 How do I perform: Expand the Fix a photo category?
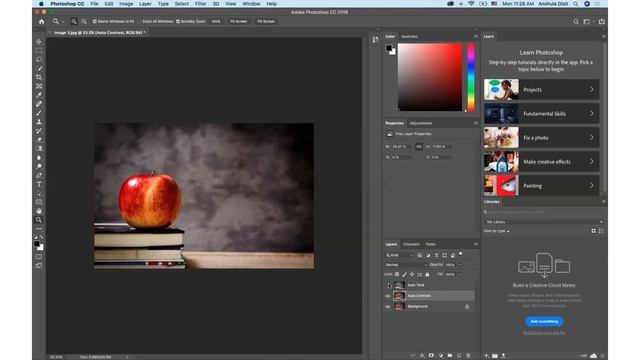541,138
